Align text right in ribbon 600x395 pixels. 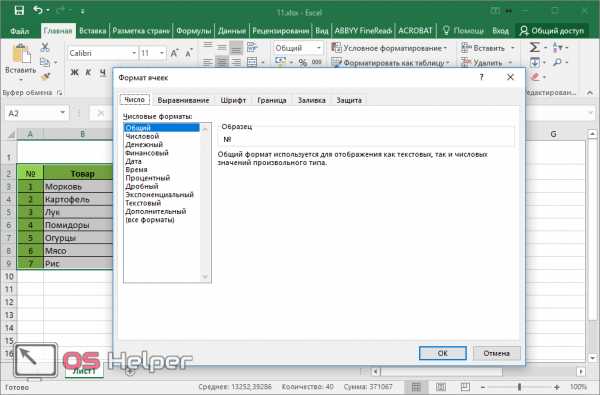[x=236, y=62]
